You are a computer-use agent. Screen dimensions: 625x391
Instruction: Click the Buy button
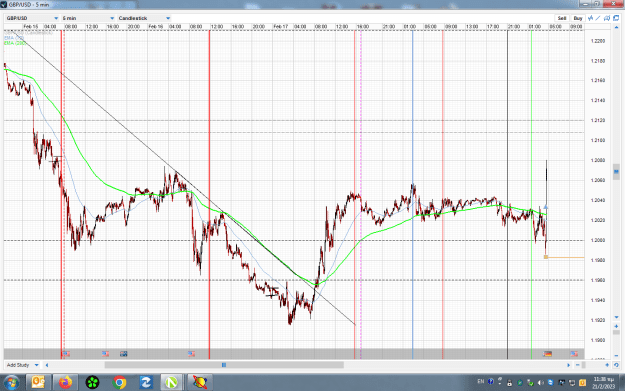coord(578,18)
